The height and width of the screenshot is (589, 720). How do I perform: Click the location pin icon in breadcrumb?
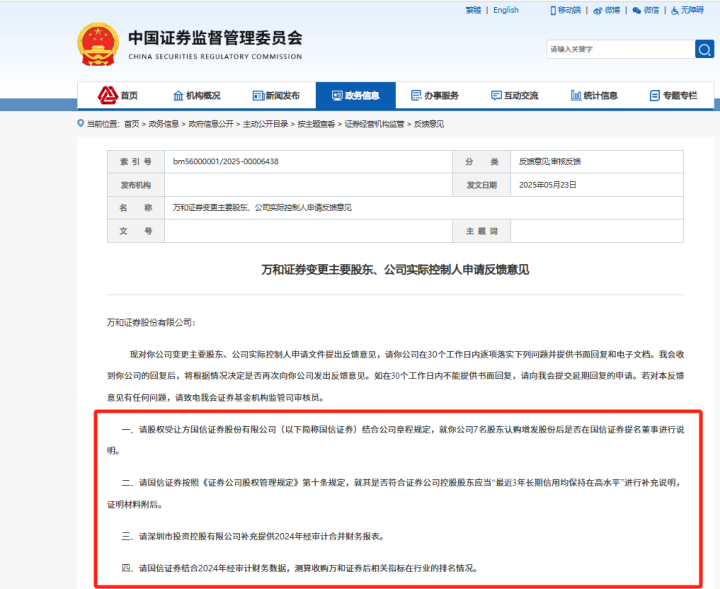(81, 123)
